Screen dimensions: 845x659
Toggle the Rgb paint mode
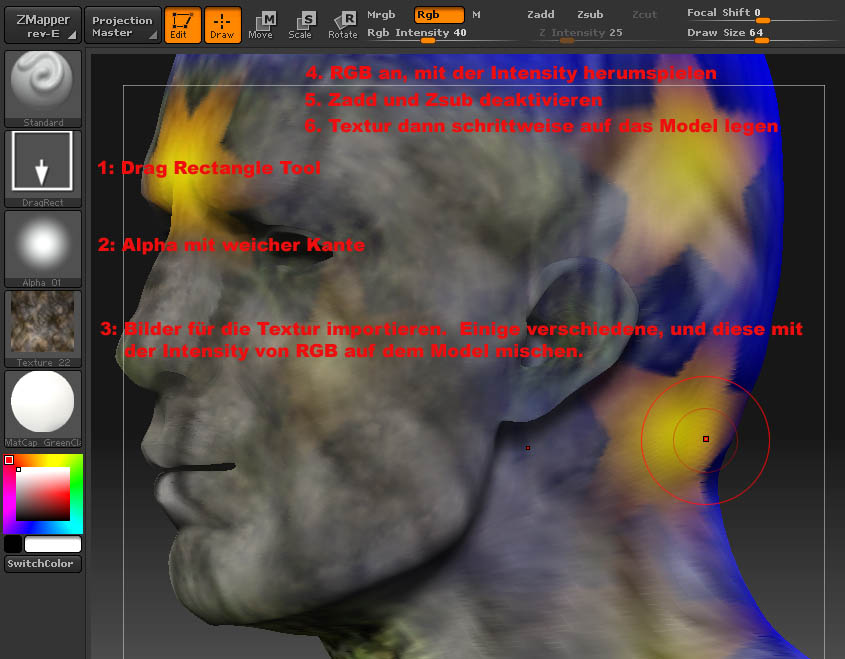[x=439, y=15]
